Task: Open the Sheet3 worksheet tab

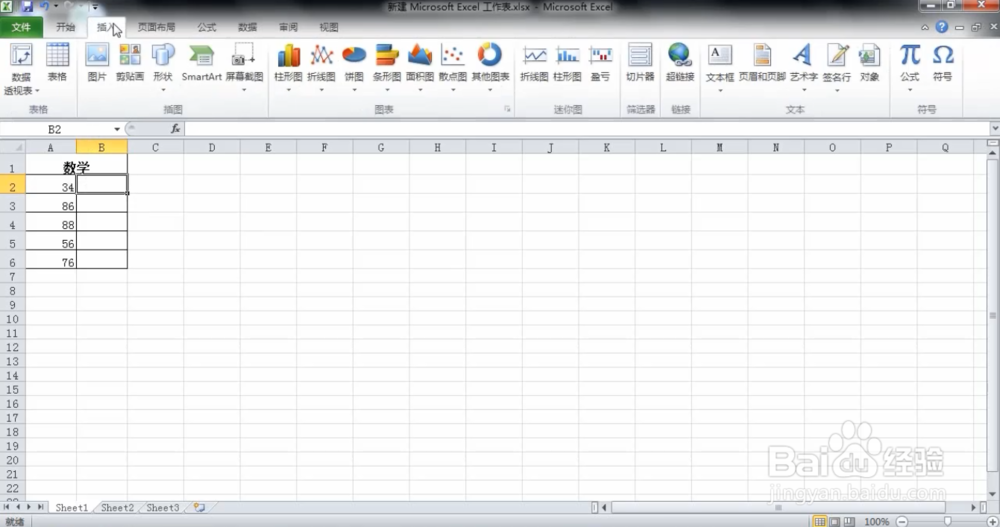Action: [x=163, y=508]
